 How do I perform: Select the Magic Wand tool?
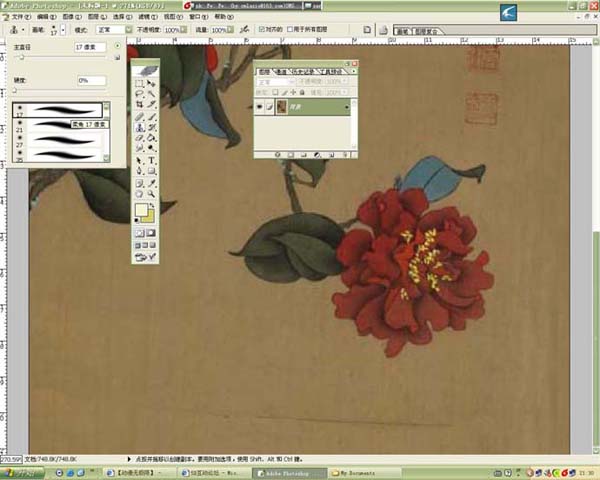click(152, 94)
